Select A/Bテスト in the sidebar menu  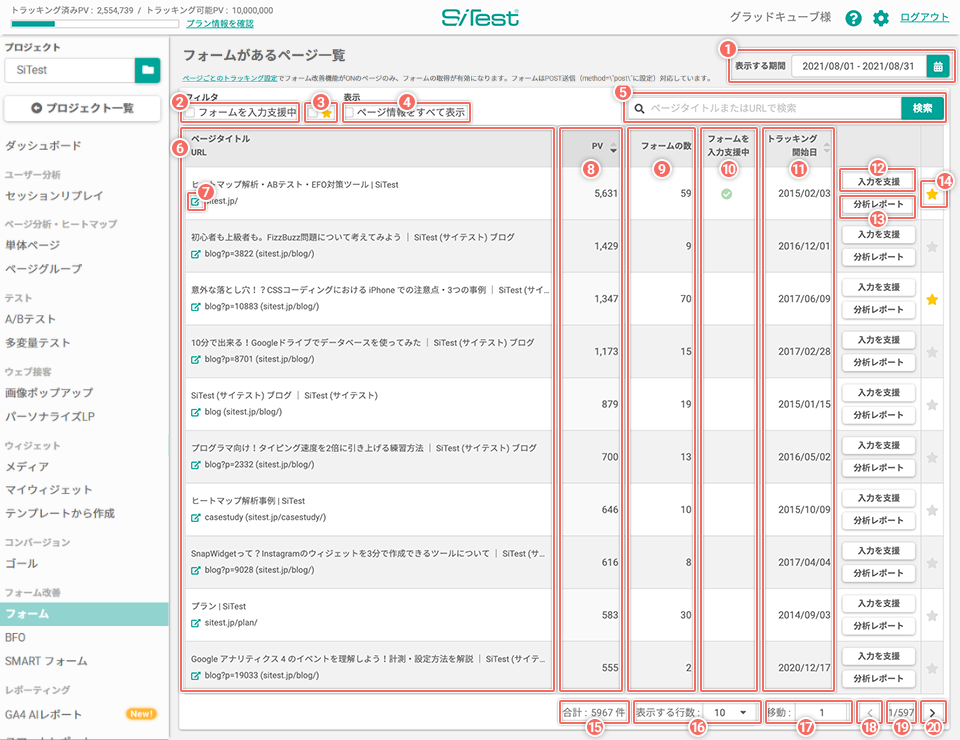31,319
